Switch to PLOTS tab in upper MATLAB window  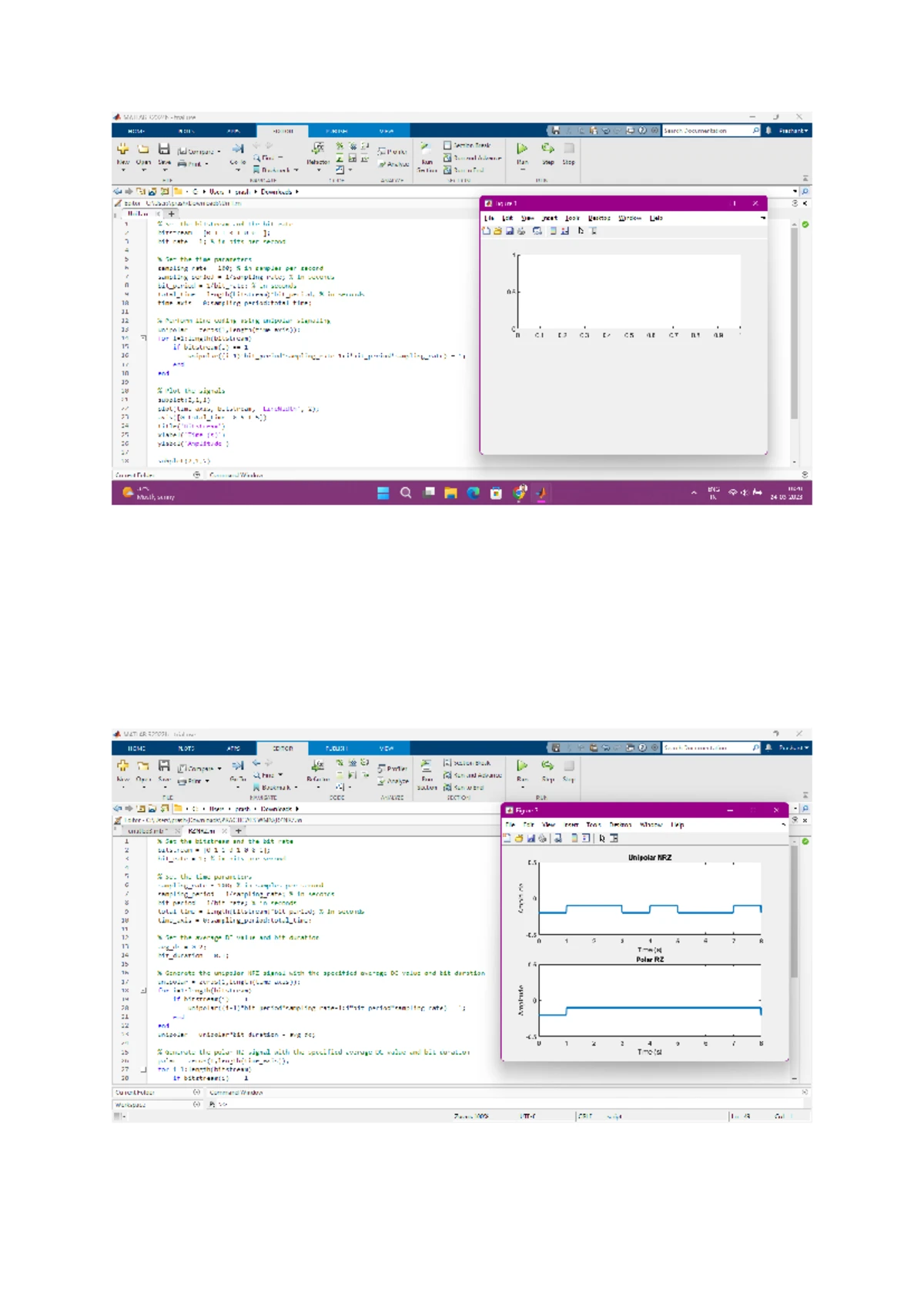pos(186,131)
